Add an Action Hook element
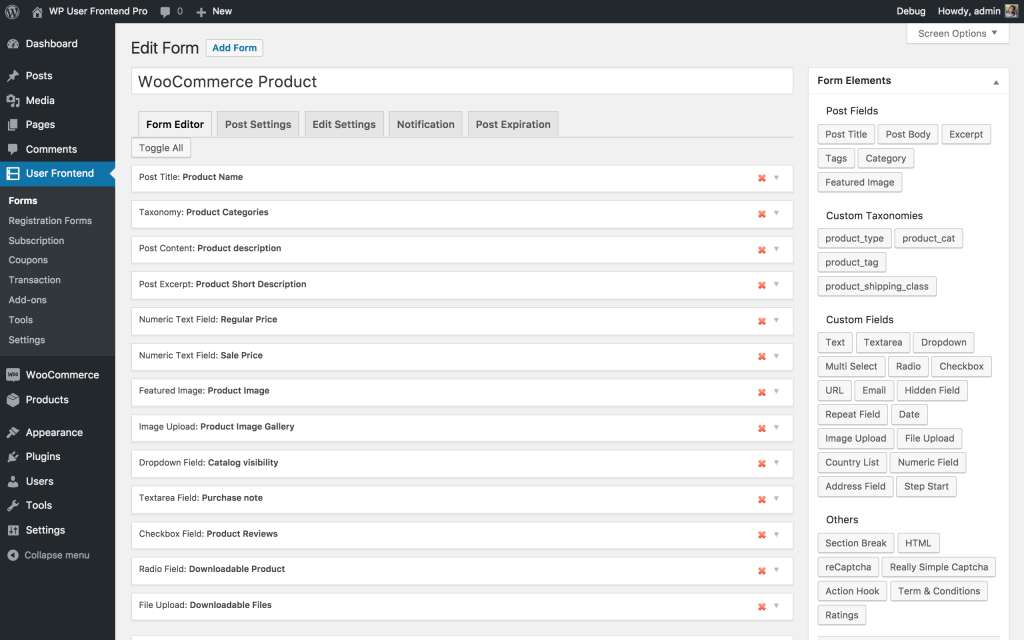The image size is (1024, 640). click(x=852, y=591)
